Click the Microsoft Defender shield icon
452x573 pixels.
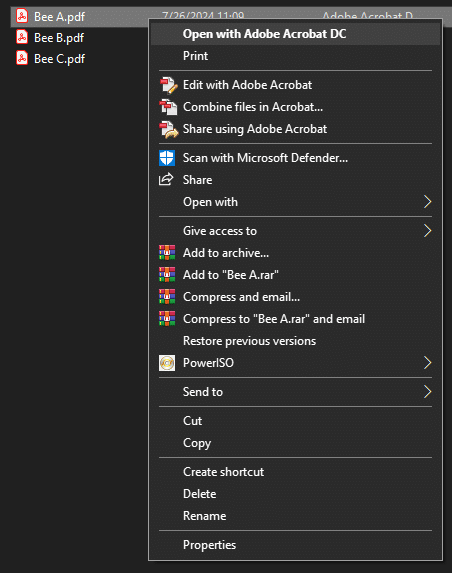[167, 158]
